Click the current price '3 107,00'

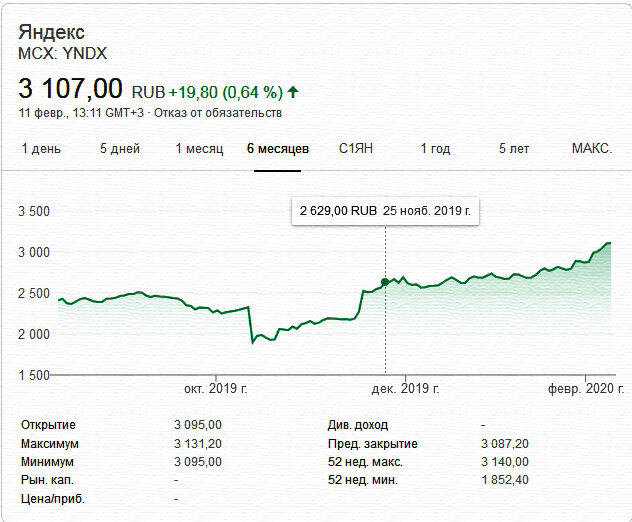point(70,88)
